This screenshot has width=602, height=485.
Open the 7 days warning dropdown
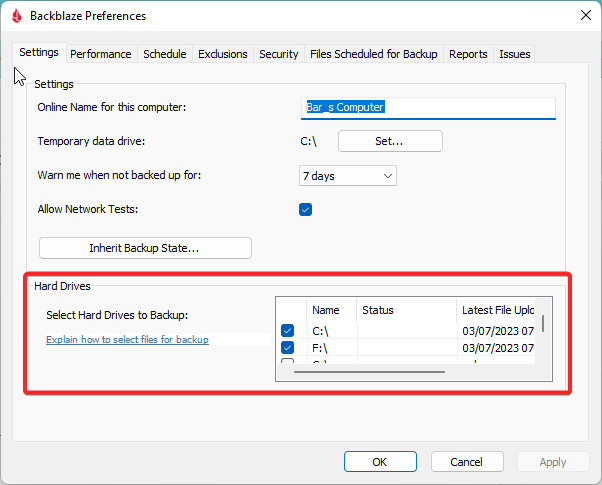point(347,176)
